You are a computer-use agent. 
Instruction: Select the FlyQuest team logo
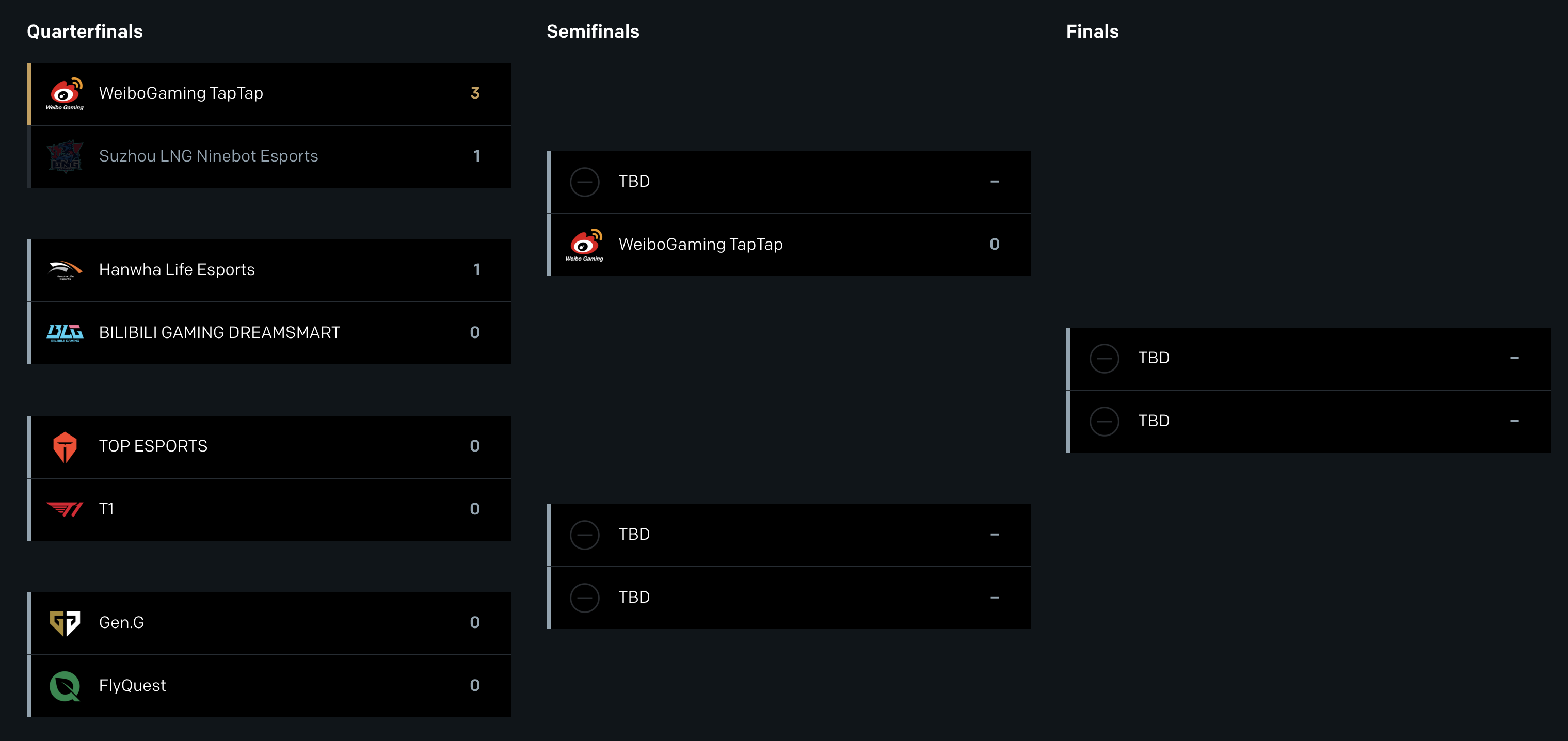[65, 686]
